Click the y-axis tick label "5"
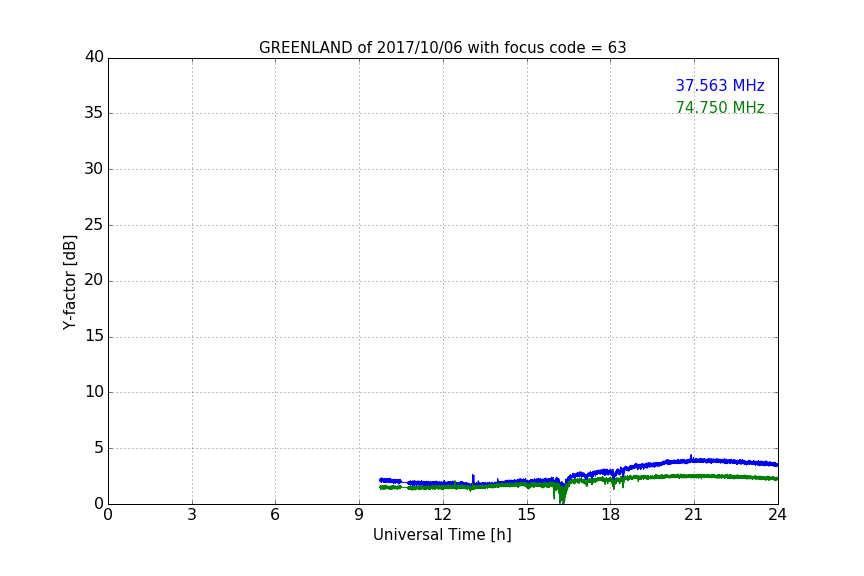The image size is (864, 576). [99, 448]
